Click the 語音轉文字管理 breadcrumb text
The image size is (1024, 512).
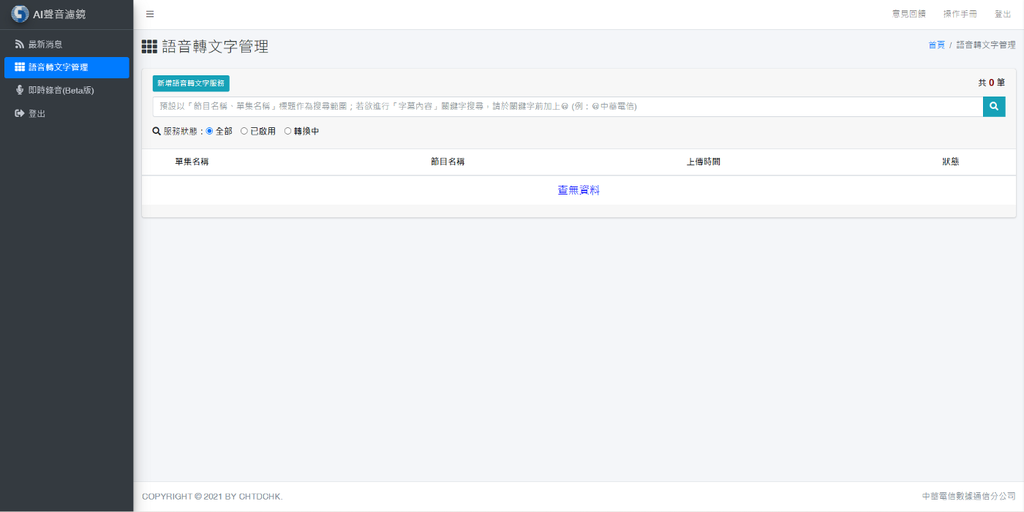click(x=986, y=45)
